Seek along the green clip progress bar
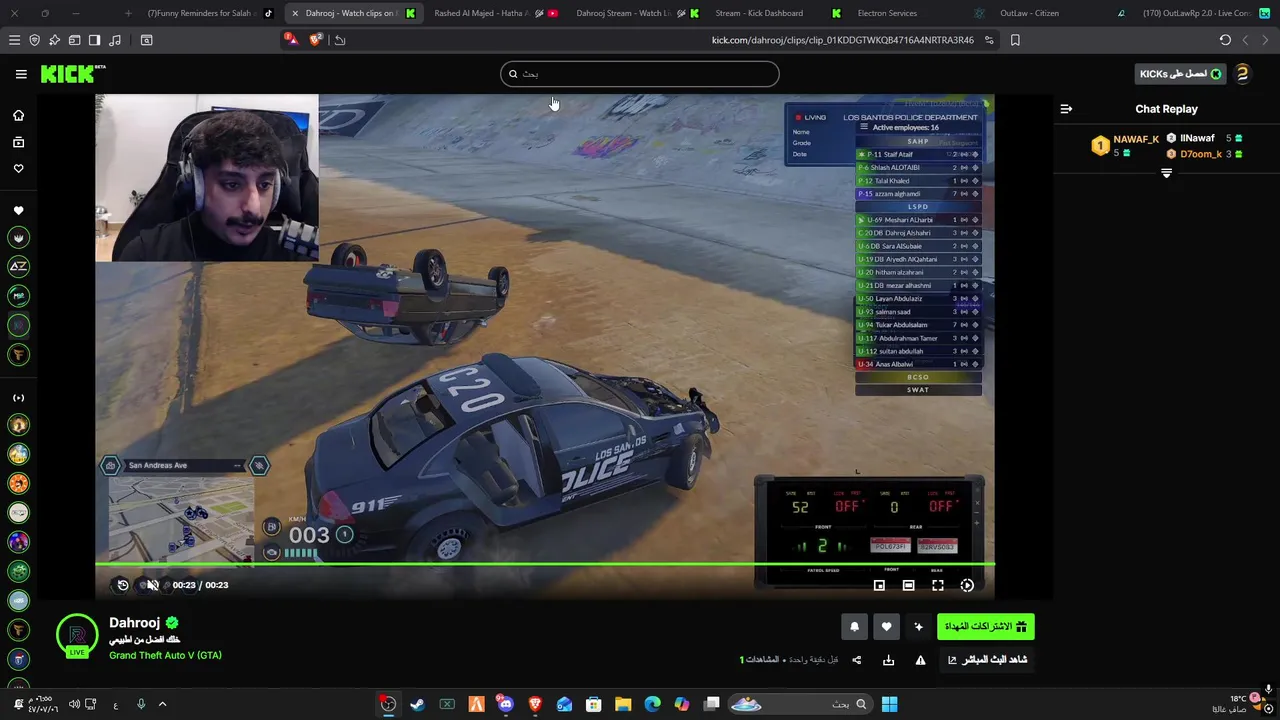 pos(545,565)
